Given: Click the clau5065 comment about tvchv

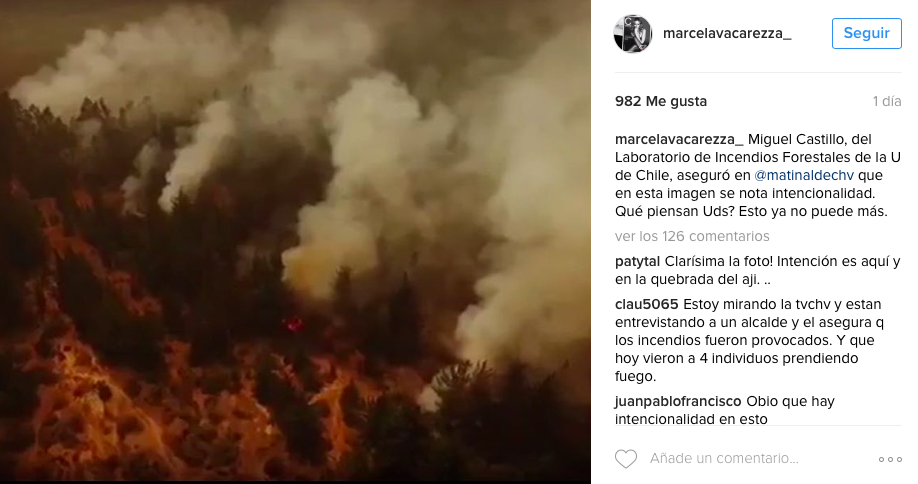Looking at the screenshot, I should click(x=749, y=340).
